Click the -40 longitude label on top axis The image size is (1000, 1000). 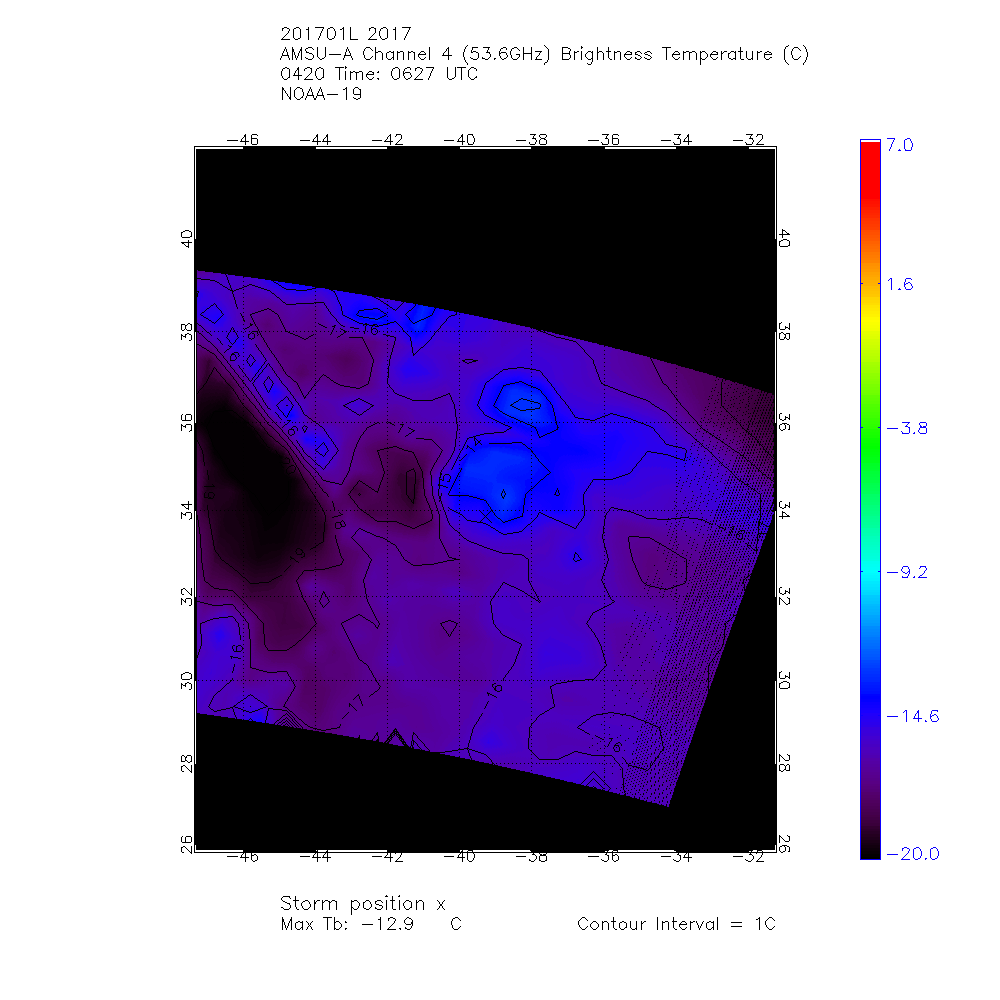458,139
